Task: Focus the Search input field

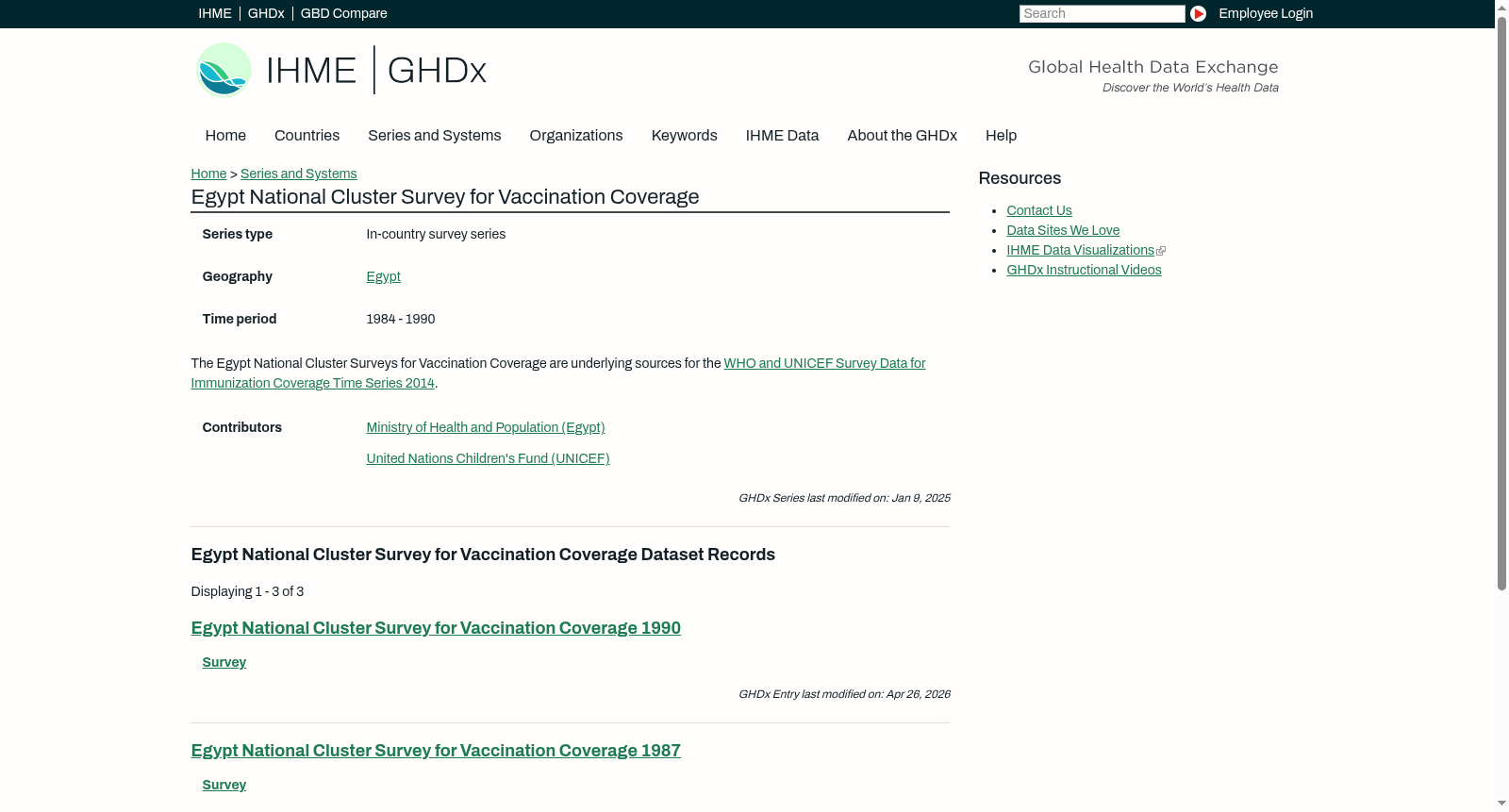Action: click(1102, 13)
